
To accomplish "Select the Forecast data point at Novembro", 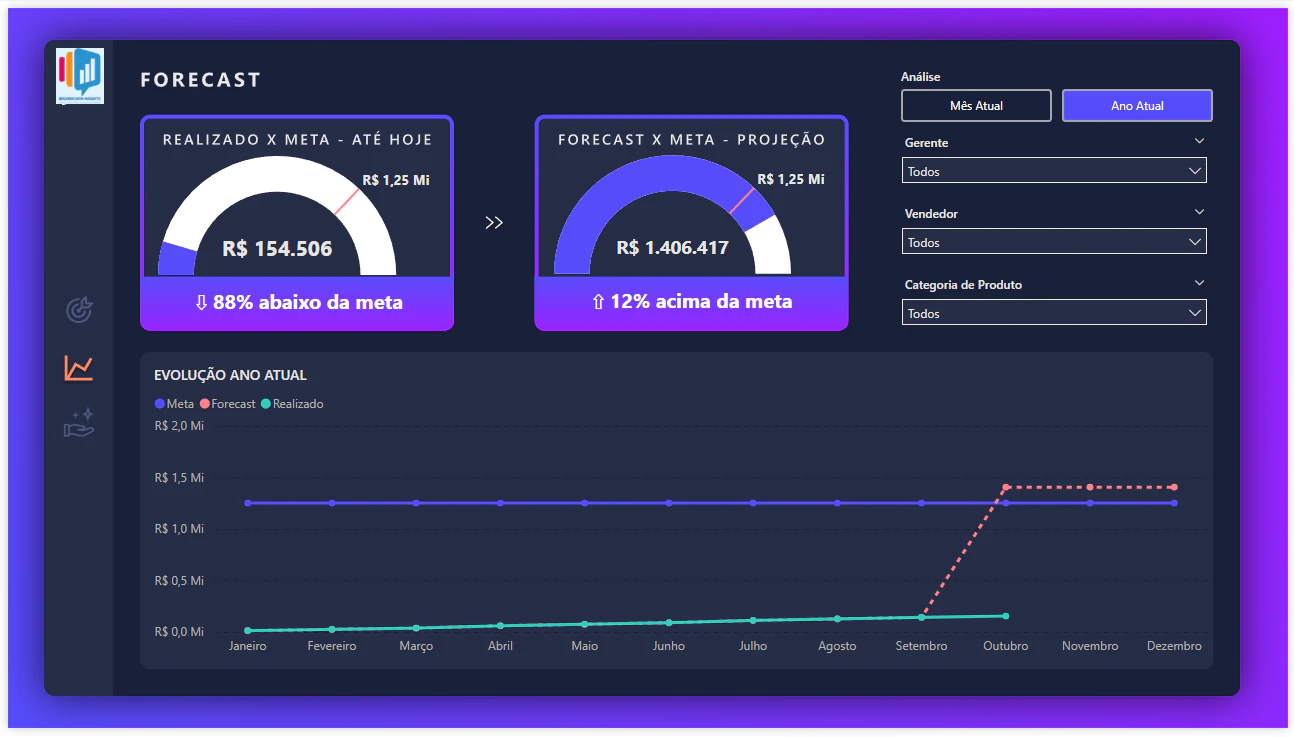I will (x=1090, y=487).
